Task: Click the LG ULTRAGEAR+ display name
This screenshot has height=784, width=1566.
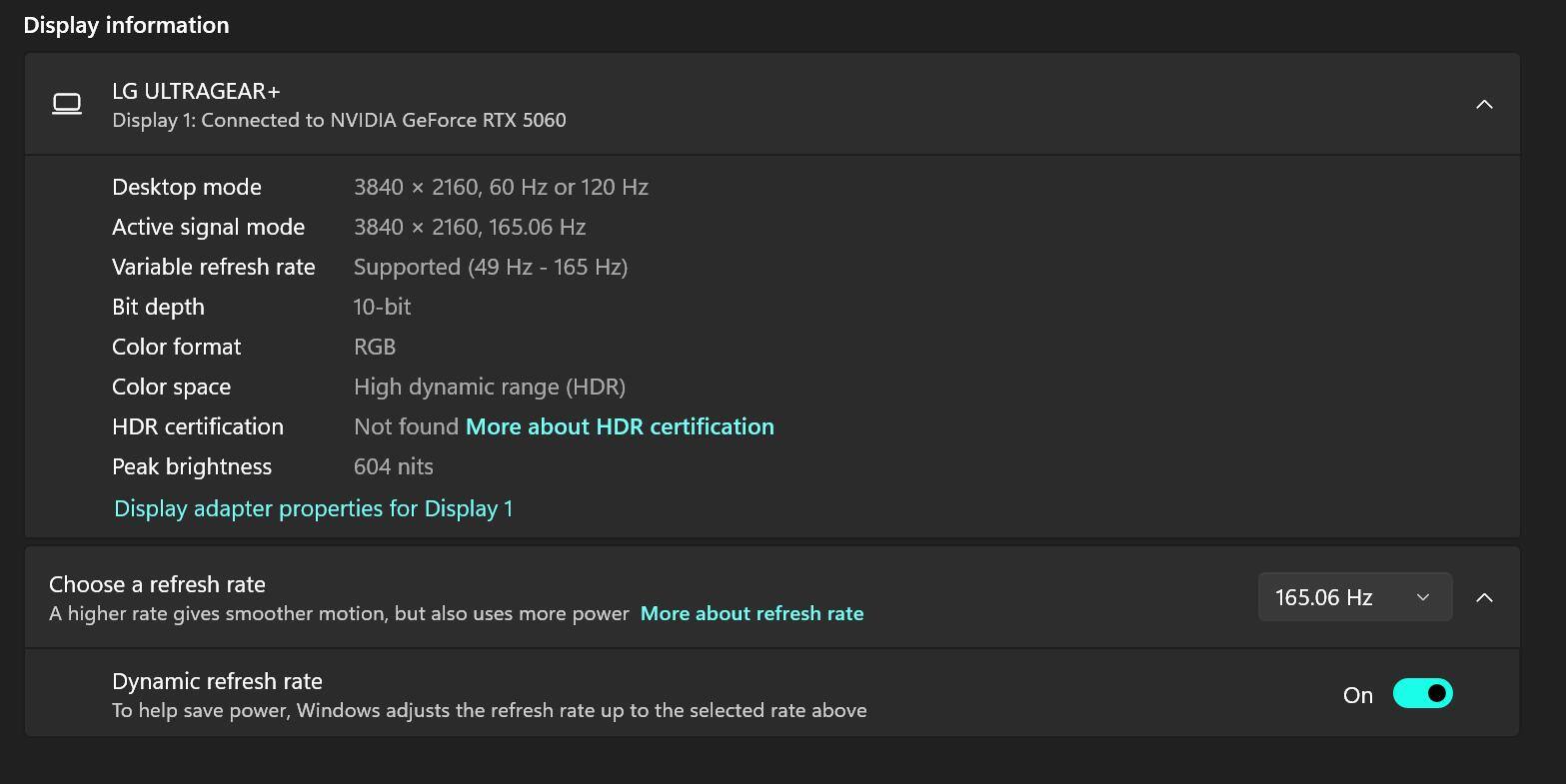Action: pyautogui.click(x=196, y=91)
